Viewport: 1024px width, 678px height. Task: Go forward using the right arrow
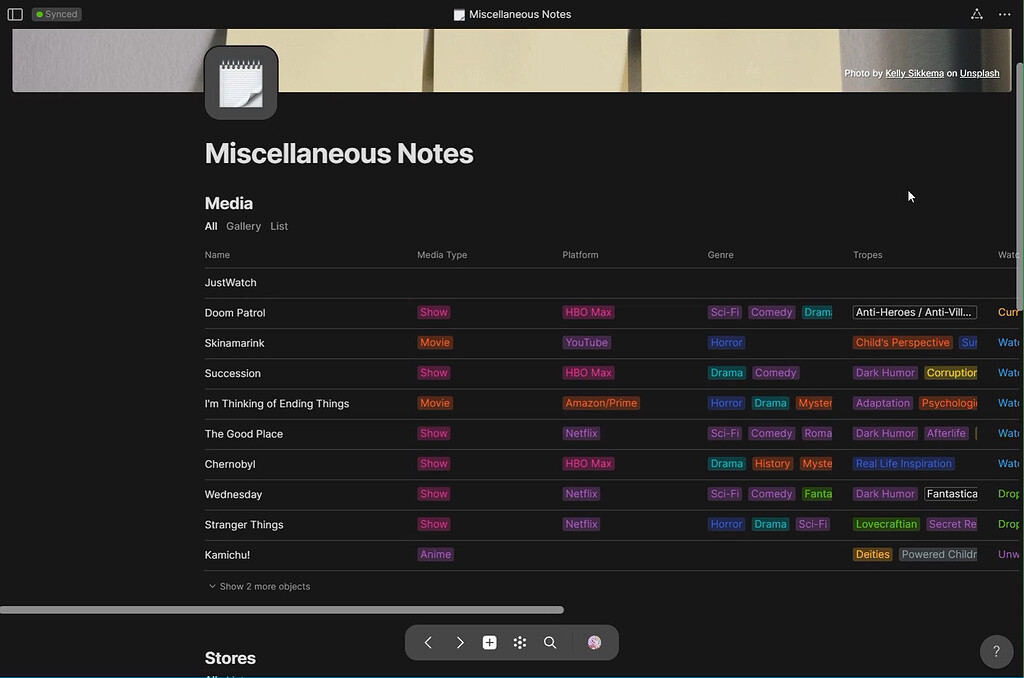click(459, 643)
